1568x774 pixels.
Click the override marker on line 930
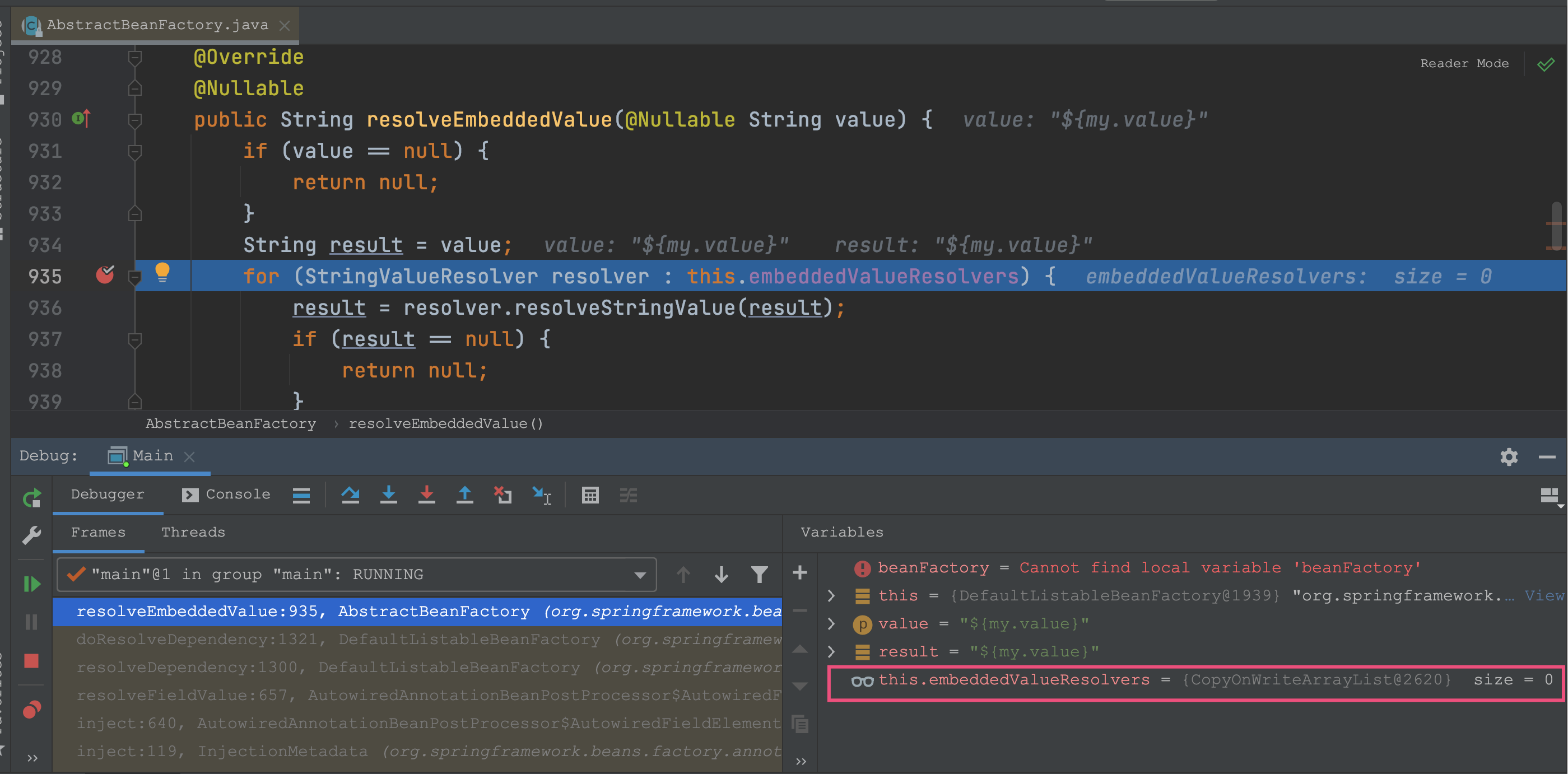coord(82,118)
